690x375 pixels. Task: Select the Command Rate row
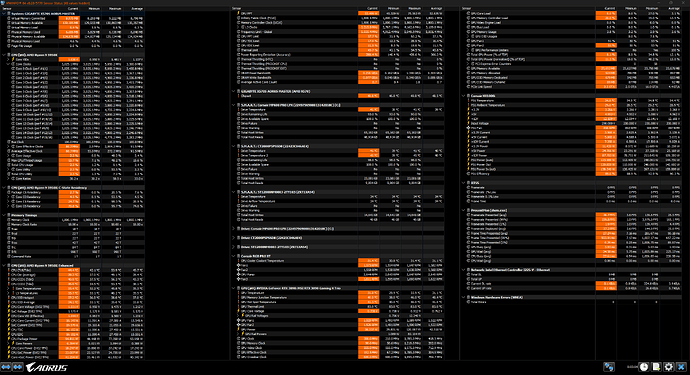click(73, 256)
